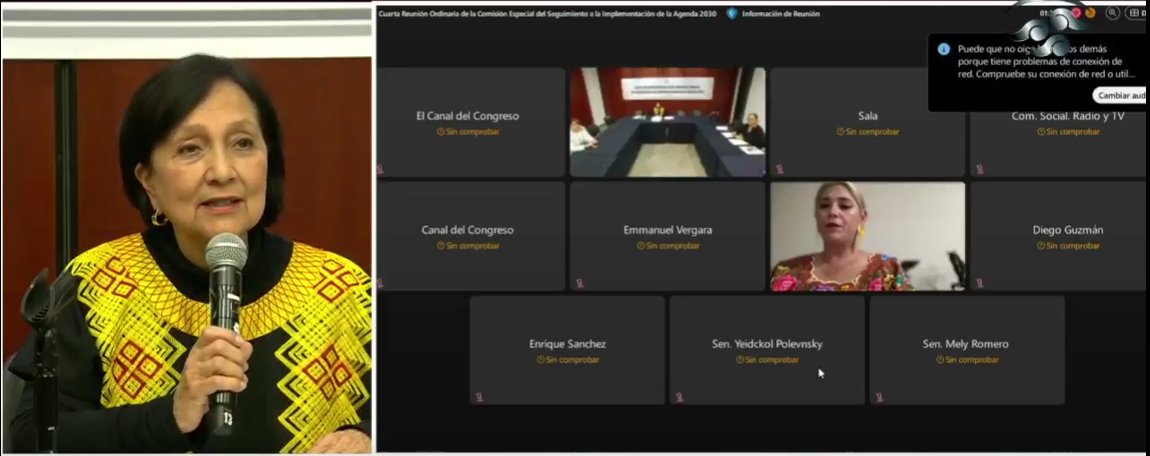Click the Com. Social. Radio y TV name

click(x=1067, y=116)
